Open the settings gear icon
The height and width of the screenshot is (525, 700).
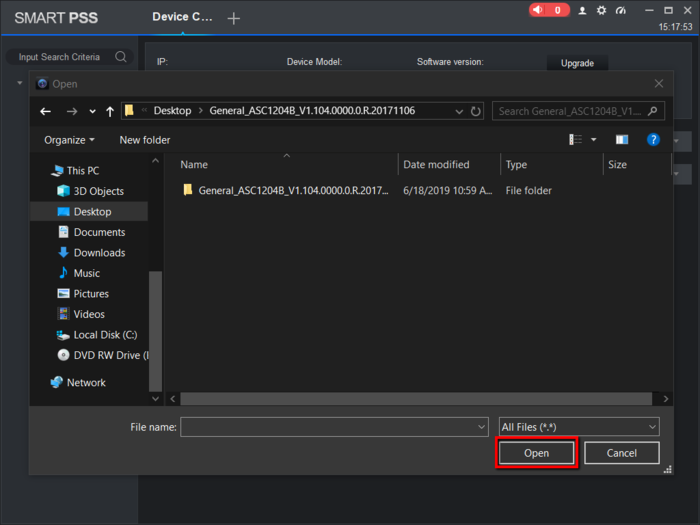point(601,10)
